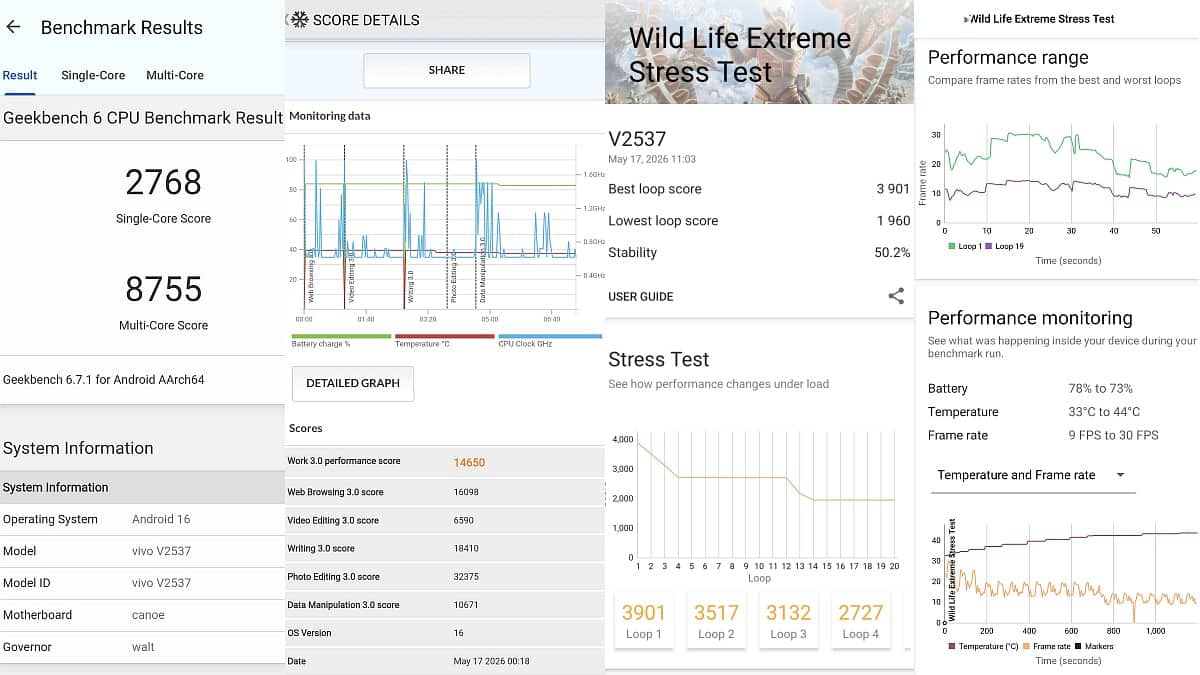Image resolution: width=1200 pixels, height=675 pixels.
Task: Tap the snowflake icon next to SCORE DETAILS
Action: (298, 19)
